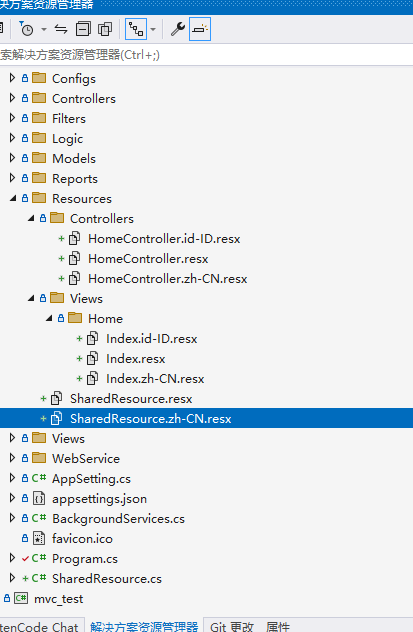Screen dimensions: 413x632
Task: Open dropdown arrow next to pending changes filter
Action: (x=44, y=29)
